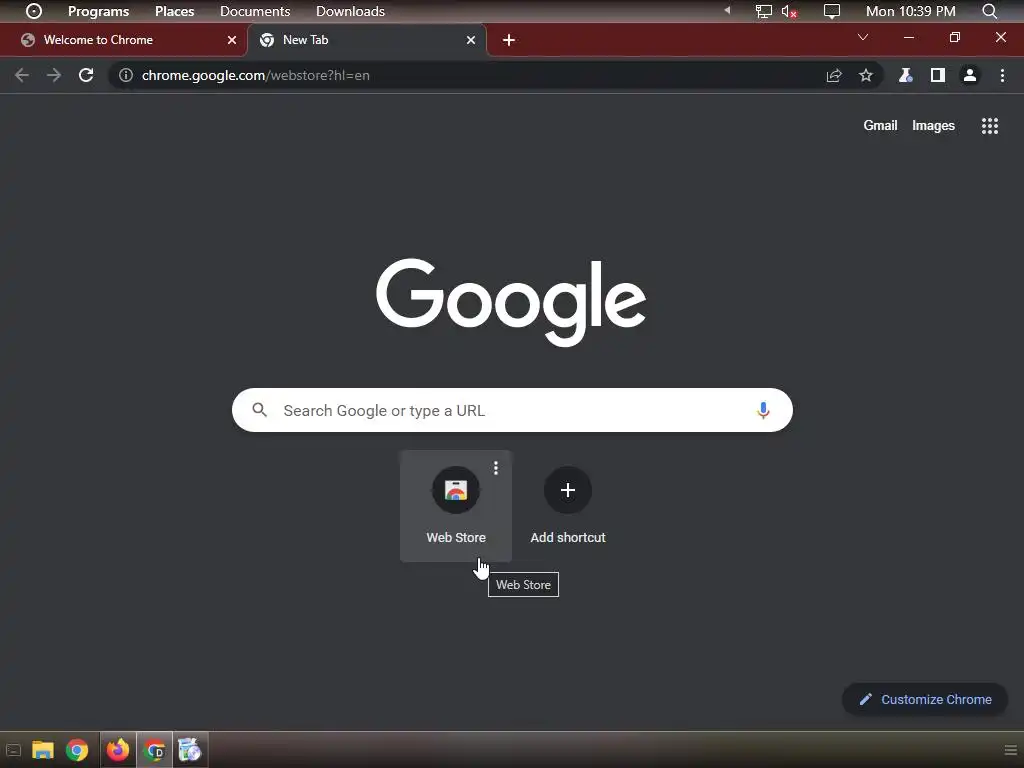Viewport: 1024px width, 768px height.
Task: Go back with the browser back arrow
Action: (x=22, y=75)
